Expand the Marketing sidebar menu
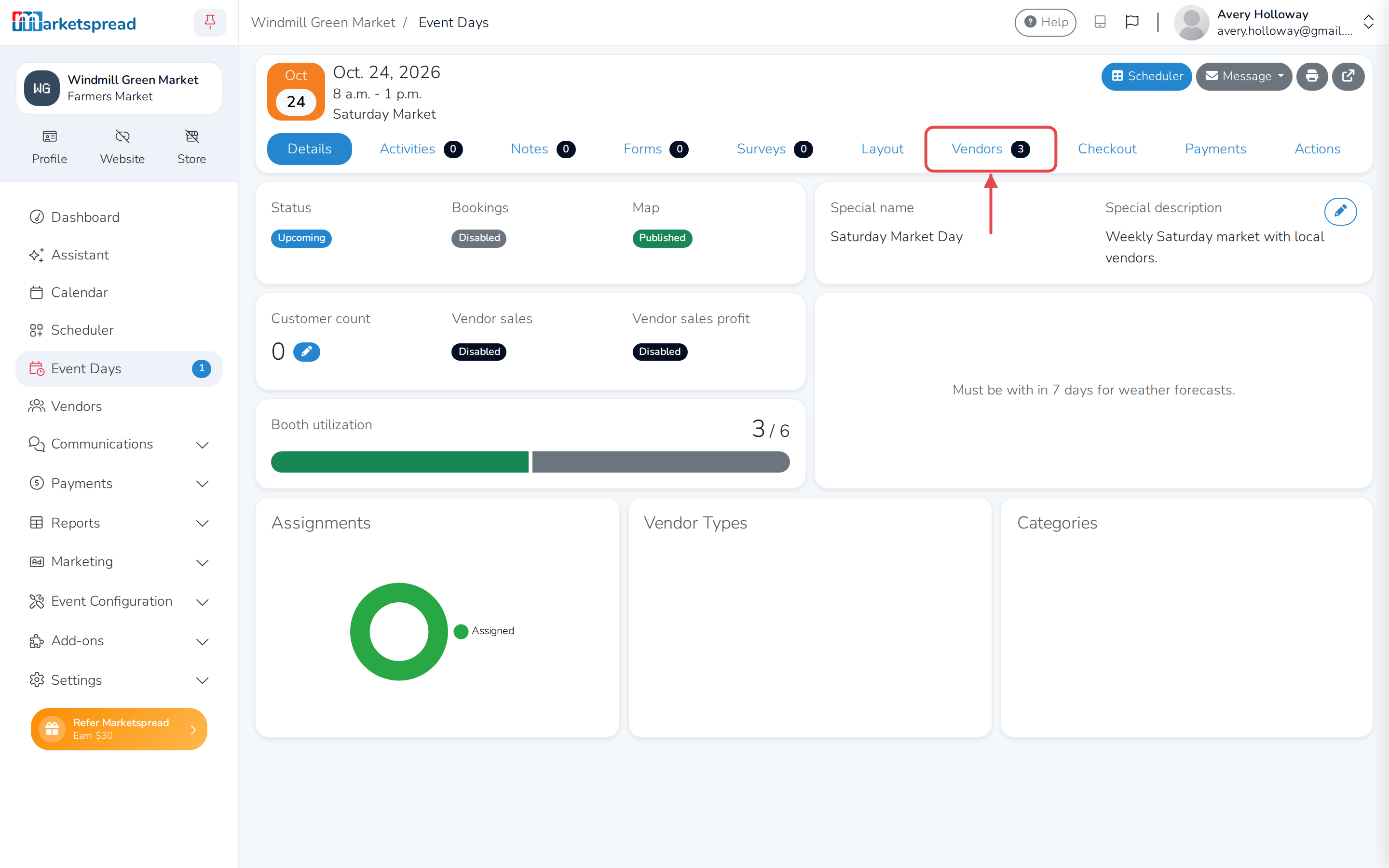This screenshot has height=868, width=1389. 120,562
